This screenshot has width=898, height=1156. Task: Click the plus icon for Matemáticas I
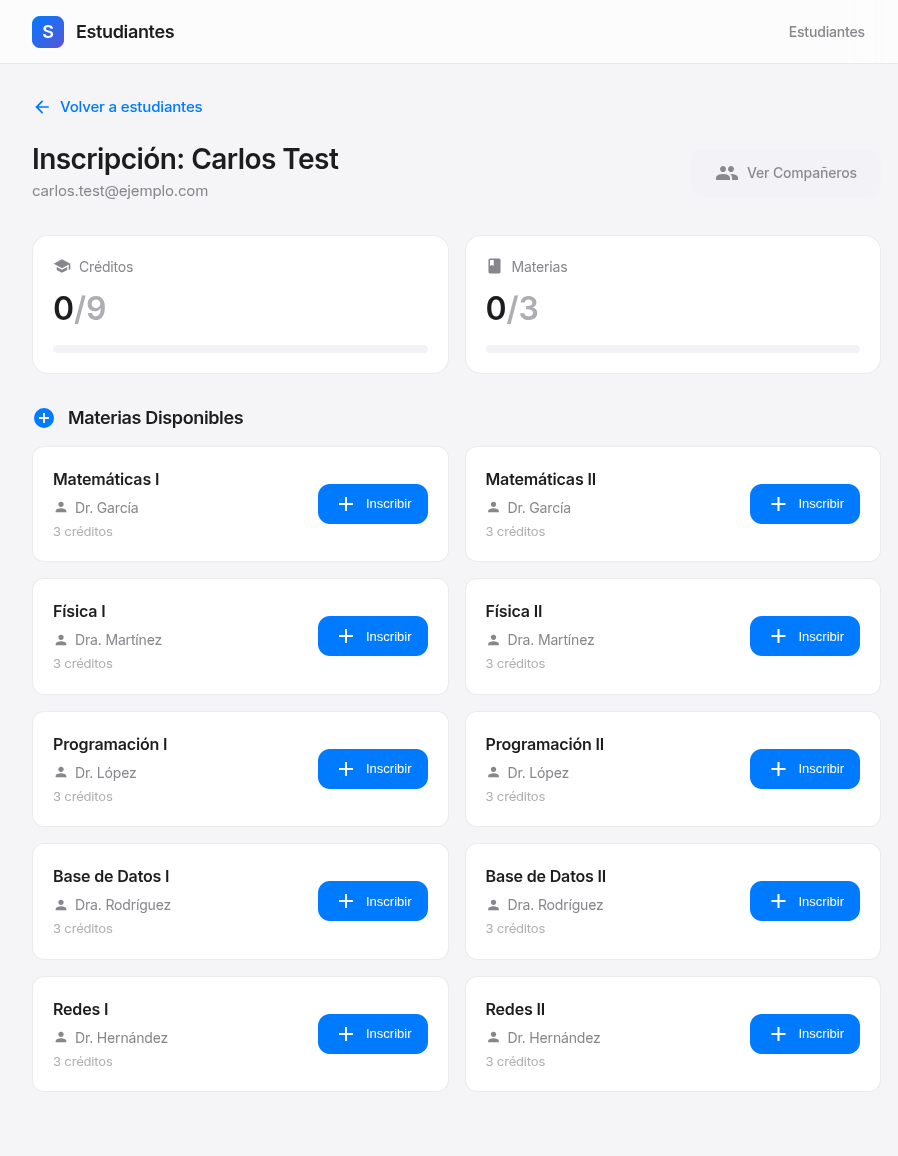coord(346,504)
